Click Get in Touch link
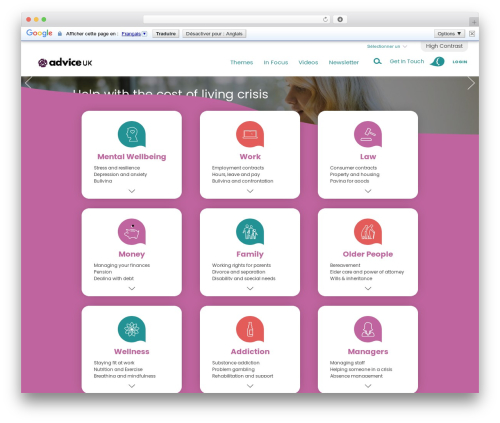500x423 pixels. tap(407, 61)
